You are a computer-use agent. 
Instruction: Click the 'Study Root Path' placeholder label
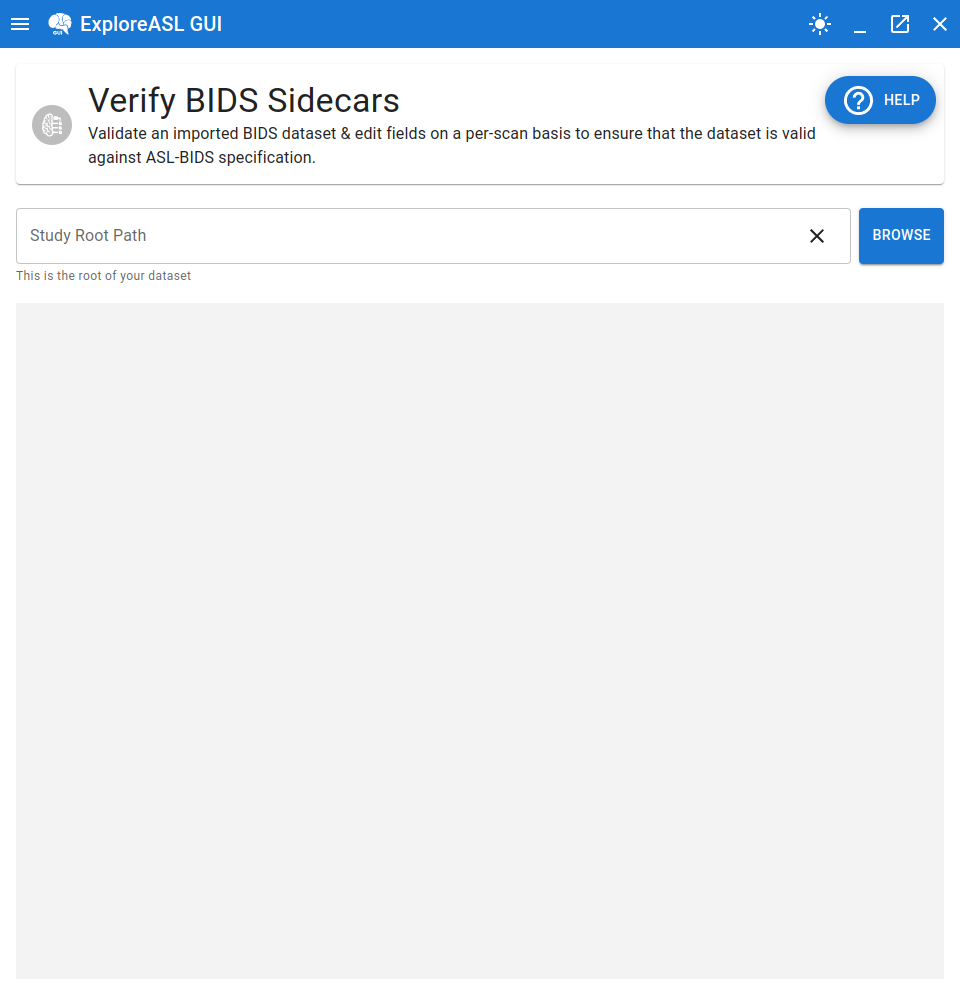coord(88,236)
